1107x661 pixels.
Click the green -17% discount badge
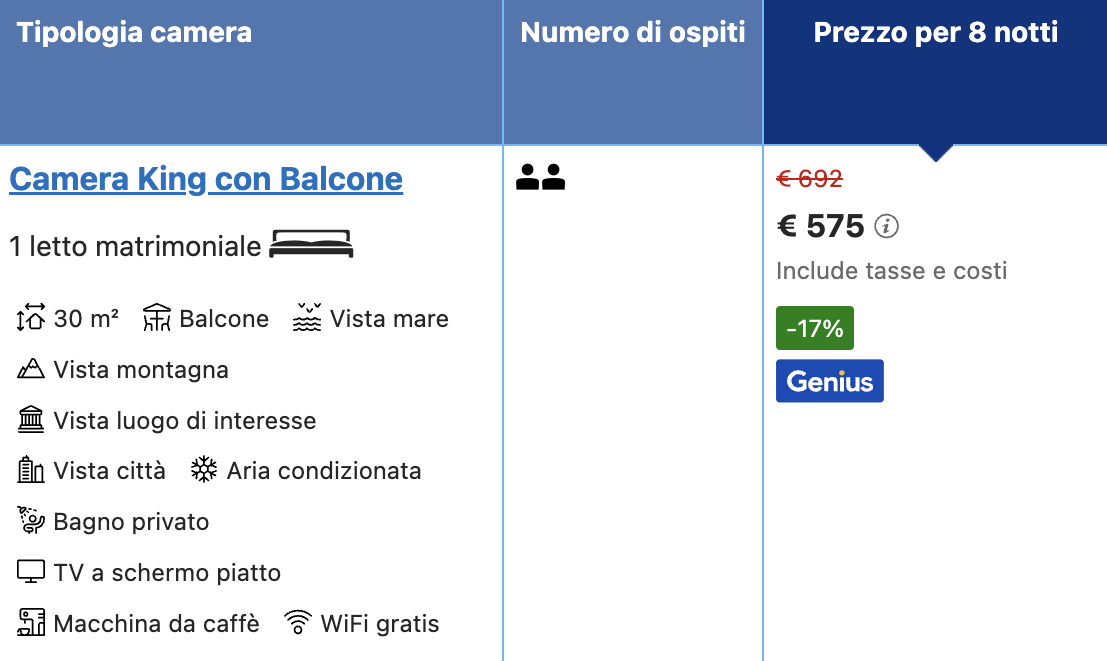[x=814, y=328]
